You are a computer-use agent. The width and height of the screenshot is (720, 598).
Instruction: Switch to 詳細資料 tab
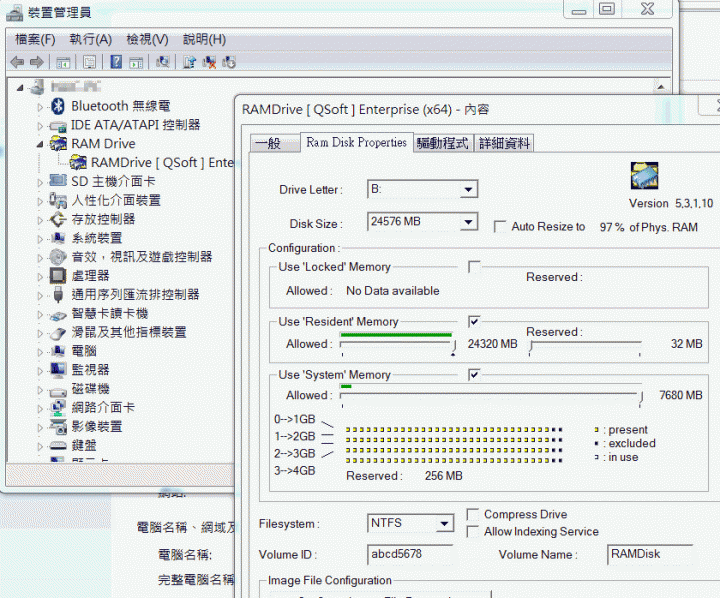point(504,143)
